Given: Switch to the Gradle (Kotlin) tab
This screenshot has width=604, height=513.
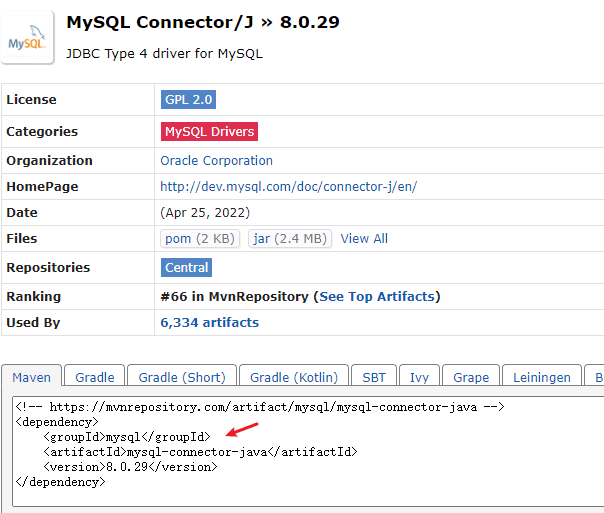Looking at the screenshot, I should pyautogui.click(x=294, y=377).
